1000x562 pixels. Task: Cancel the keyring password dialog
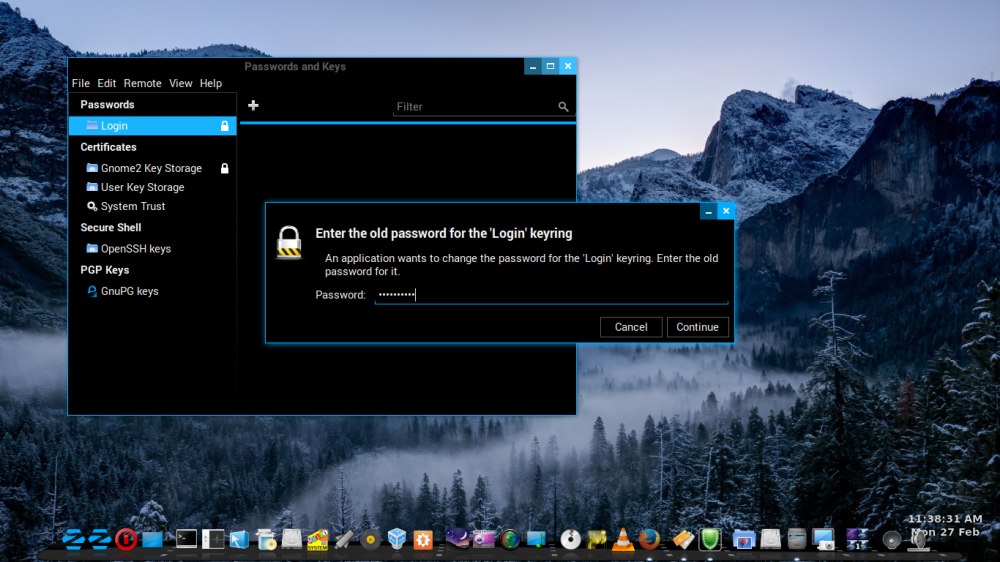pos(631,327)
